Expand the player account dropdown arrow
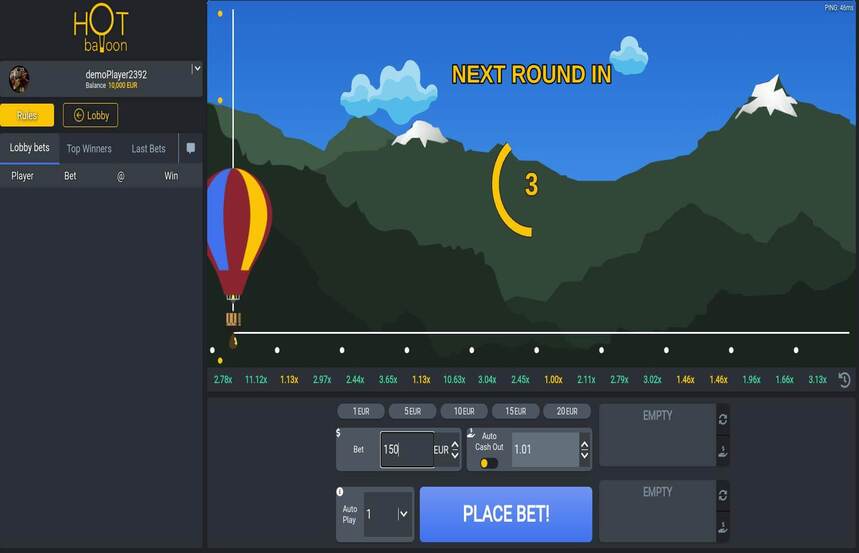The width and height of the screenshot is (859, 553). [x=197, y=69]
